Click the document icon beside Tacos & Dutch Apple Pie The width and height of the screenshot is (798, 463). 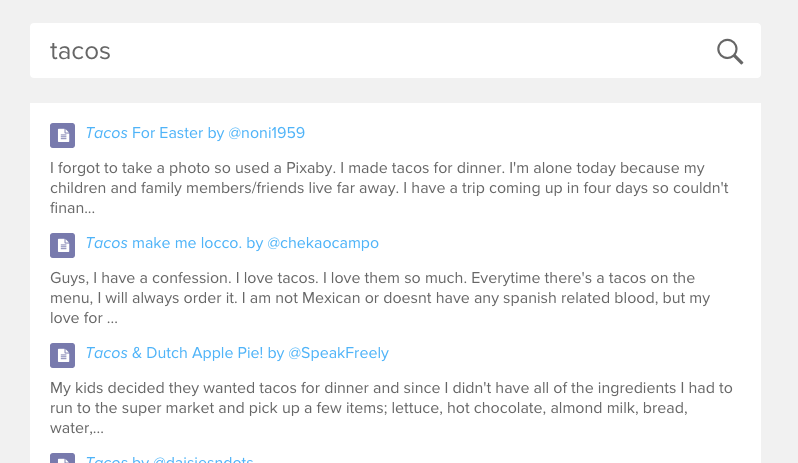(62, 355)
